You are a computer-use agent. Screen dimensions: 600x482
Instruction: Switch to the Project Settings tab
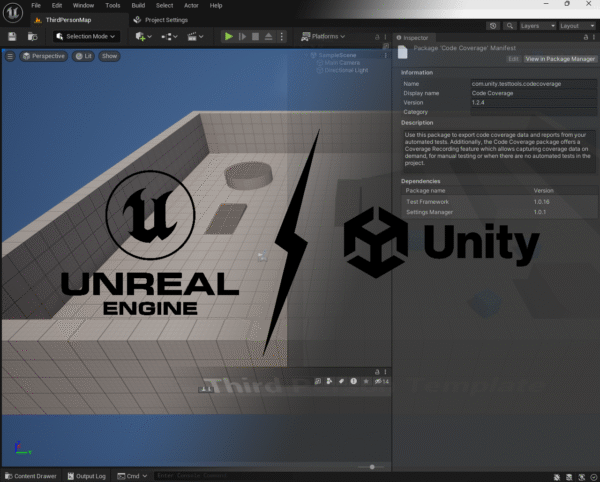click(x=165, y=19)
